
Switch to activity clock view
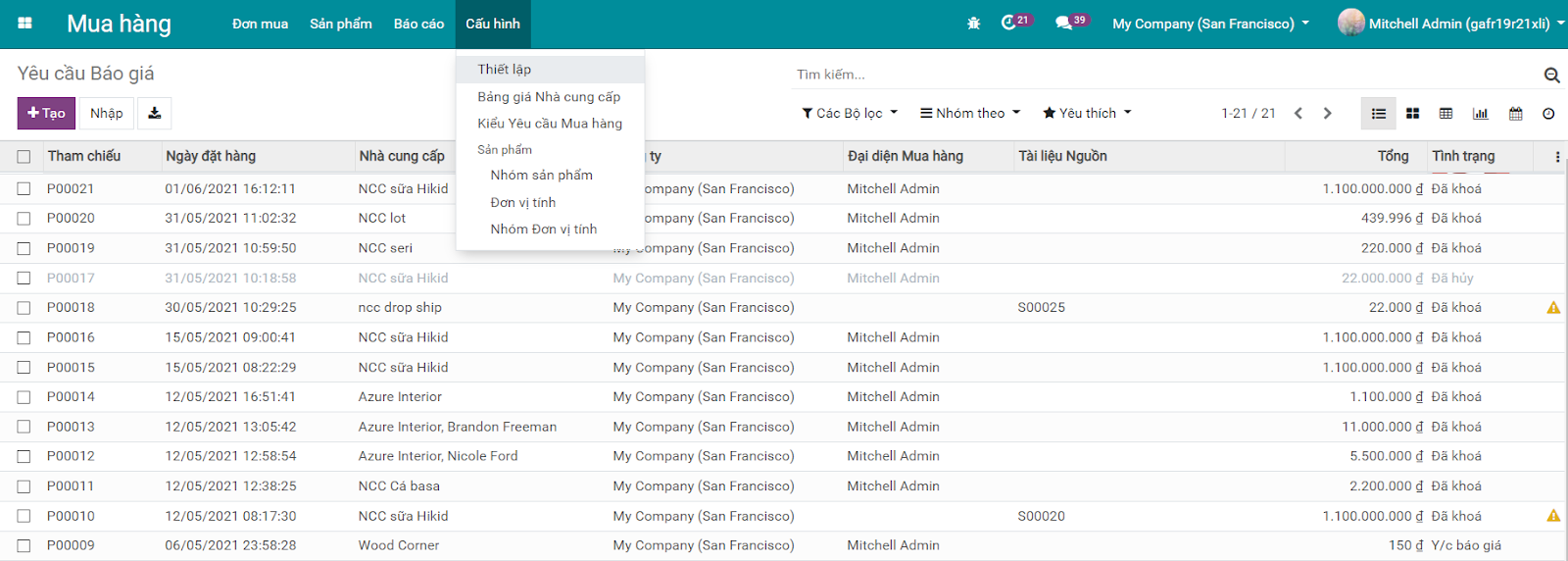(1548, 114)
